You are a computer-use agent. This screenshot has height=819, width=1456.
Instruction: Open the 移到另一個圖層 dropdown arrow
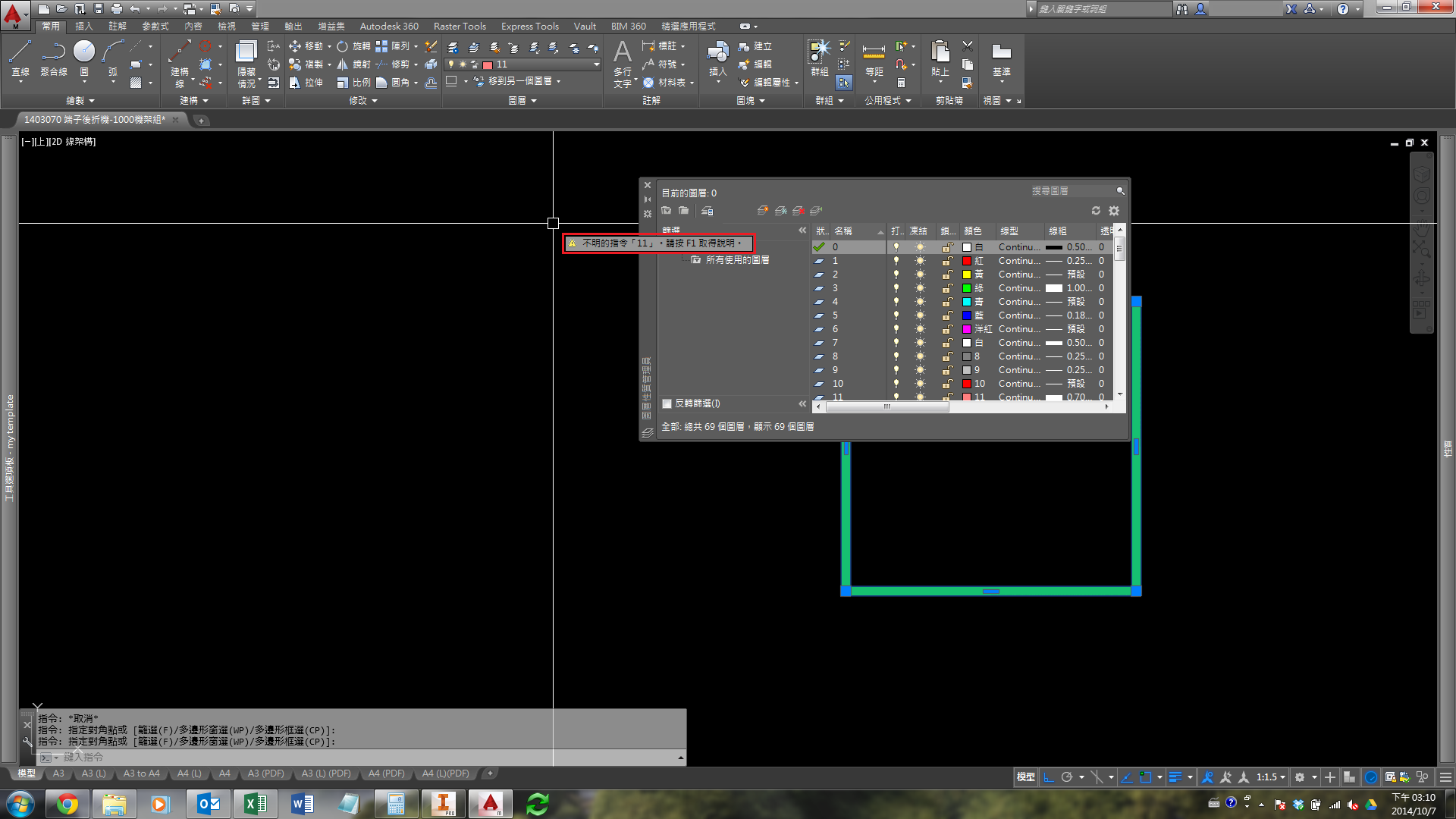tap(559, 81)
